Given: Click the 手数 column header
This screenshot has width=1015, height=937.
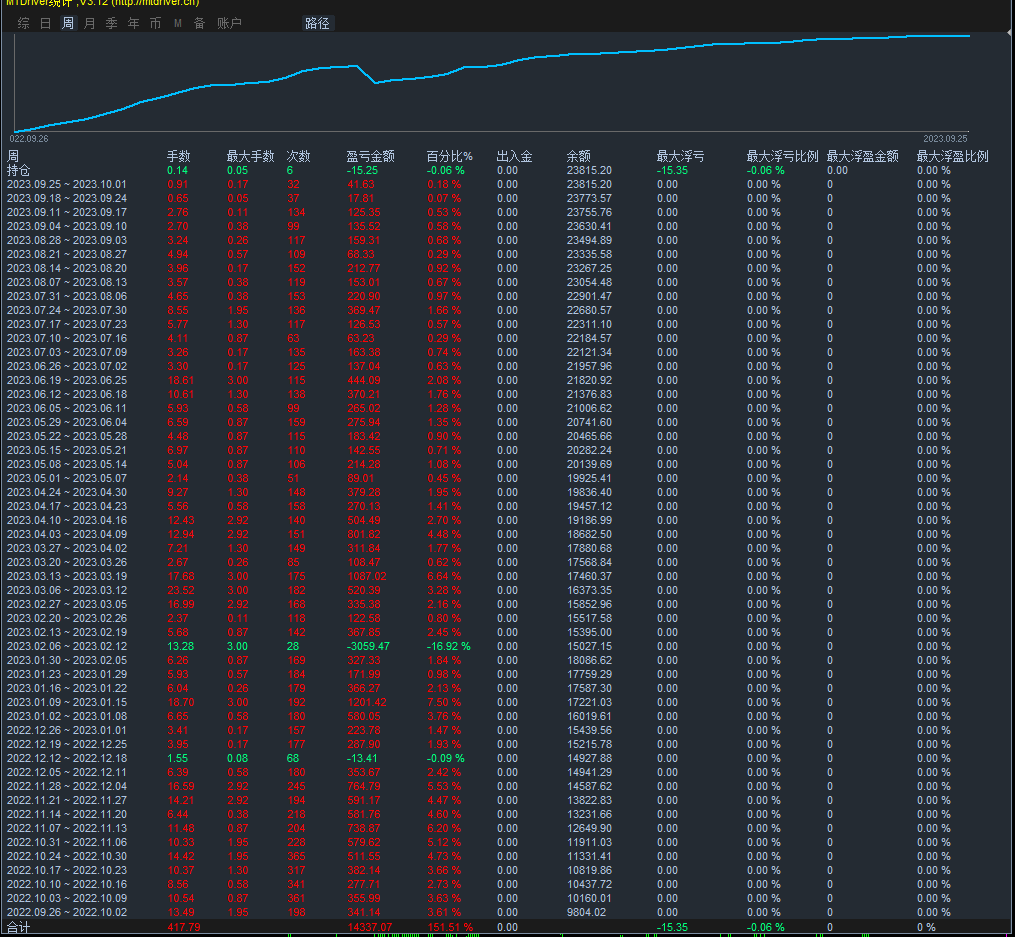Looking at the screenshot, I should pos(179,156).
